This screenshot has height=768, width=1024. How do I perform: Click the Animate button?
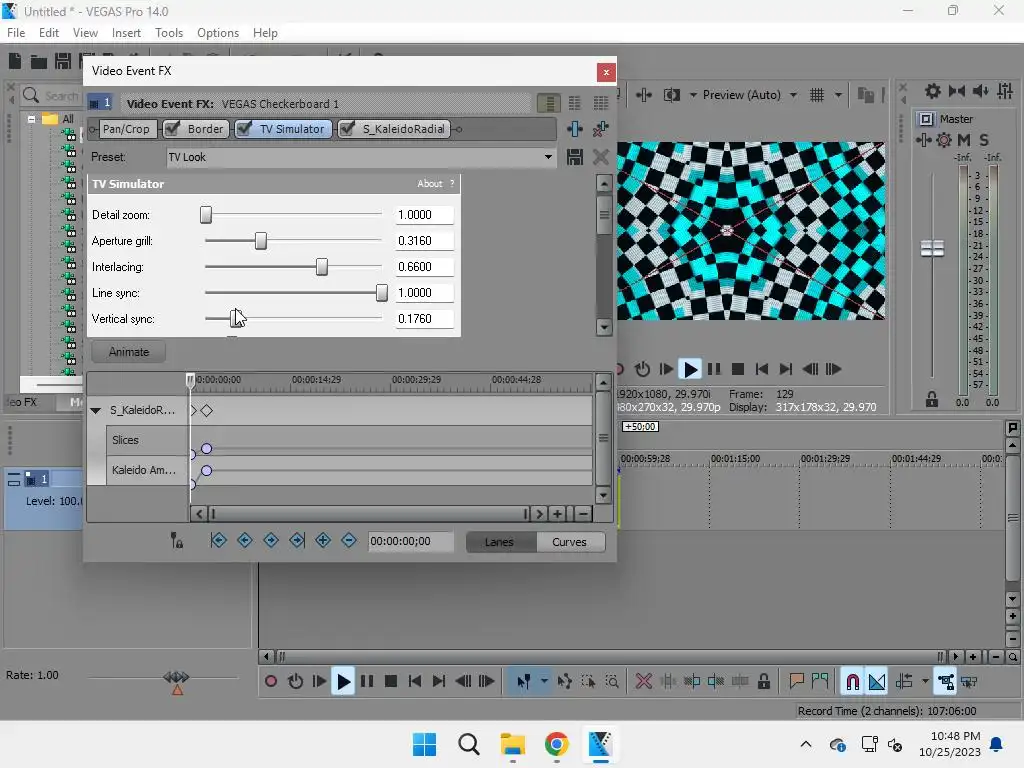tap(129, 352)
